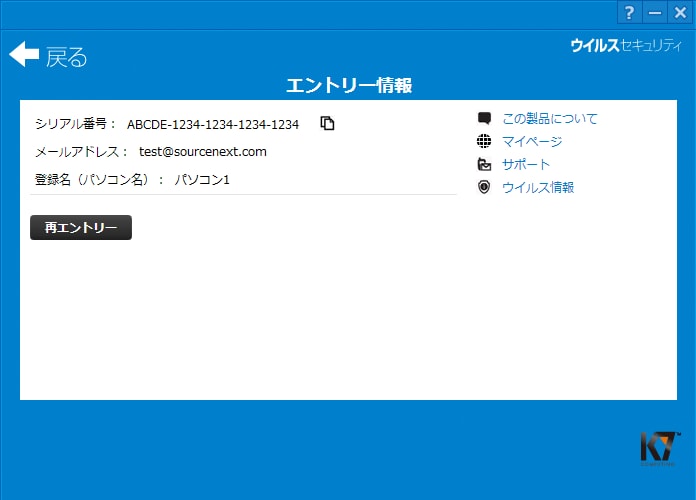This screenshot has height=500, width=696.
Task: Click the serial number ABCDE-1234-1234-1234-1234
Action: [213, 124]
